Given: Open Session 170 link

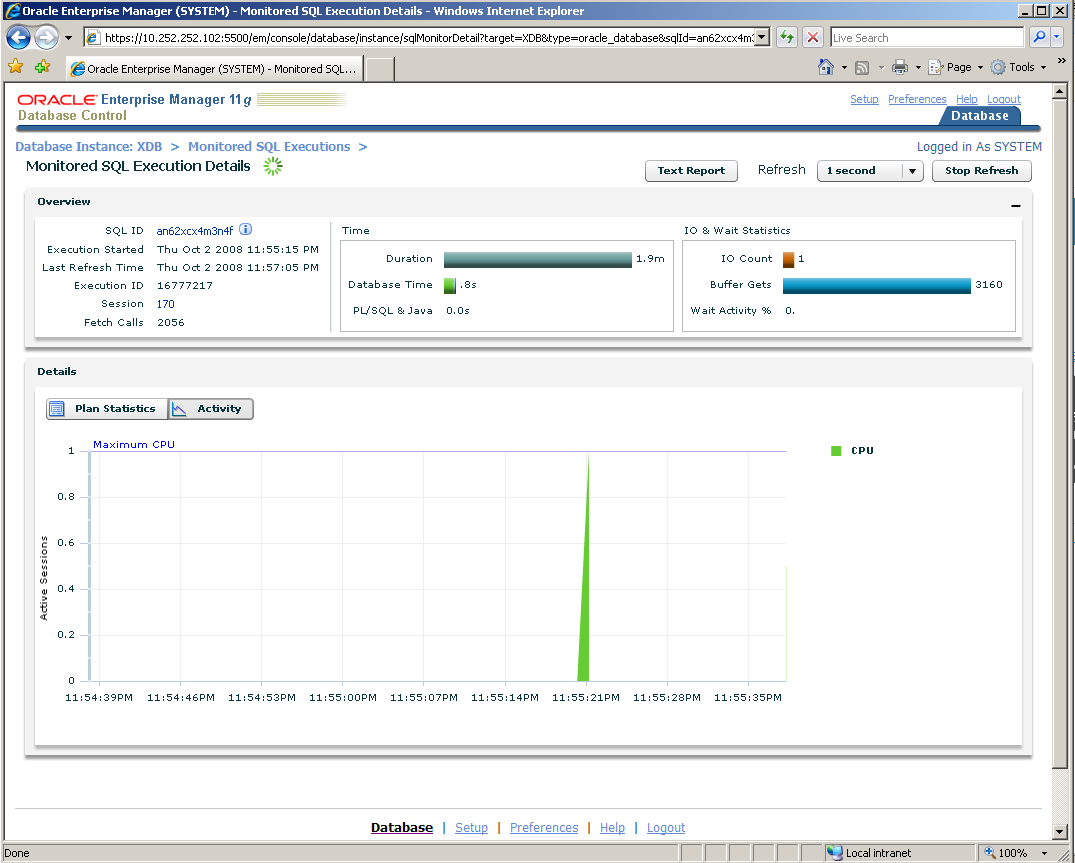Looking at the screenshot, I should tap(165, 304).
